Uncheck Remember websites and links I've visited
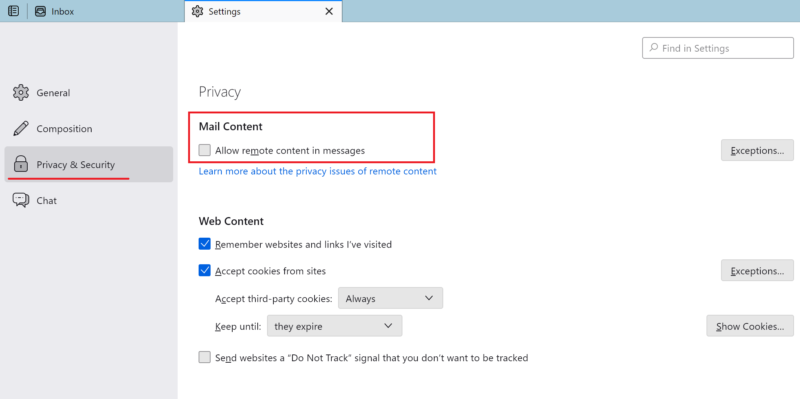Image resolution: width=800 pixels, height=399 pixels. (x=205, y=244)
